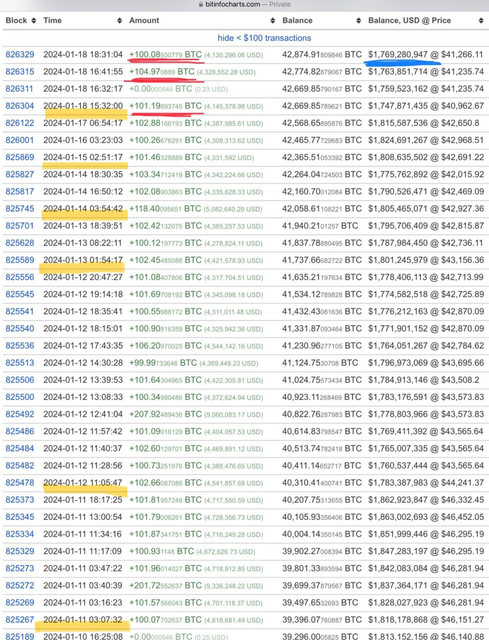Image resolution: width=489 pixels, height=640 pixels.
Task: Click the lock icon beside bitinfocharts.com
Action: click(200, 4)
